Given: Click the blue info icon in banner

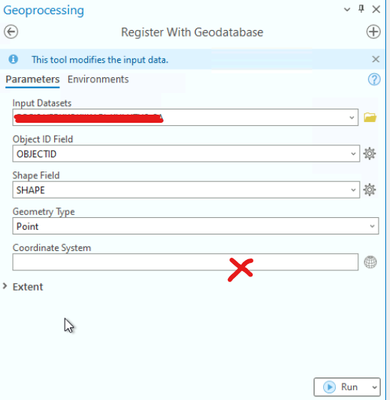Looking at the screenshot, I should 13,59.
